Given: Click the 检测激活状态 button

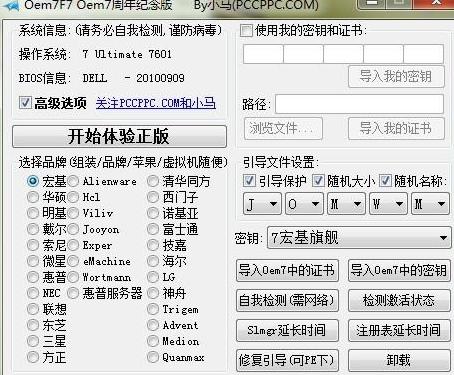Looking at the screenshot, I should (x=399, y=300).
